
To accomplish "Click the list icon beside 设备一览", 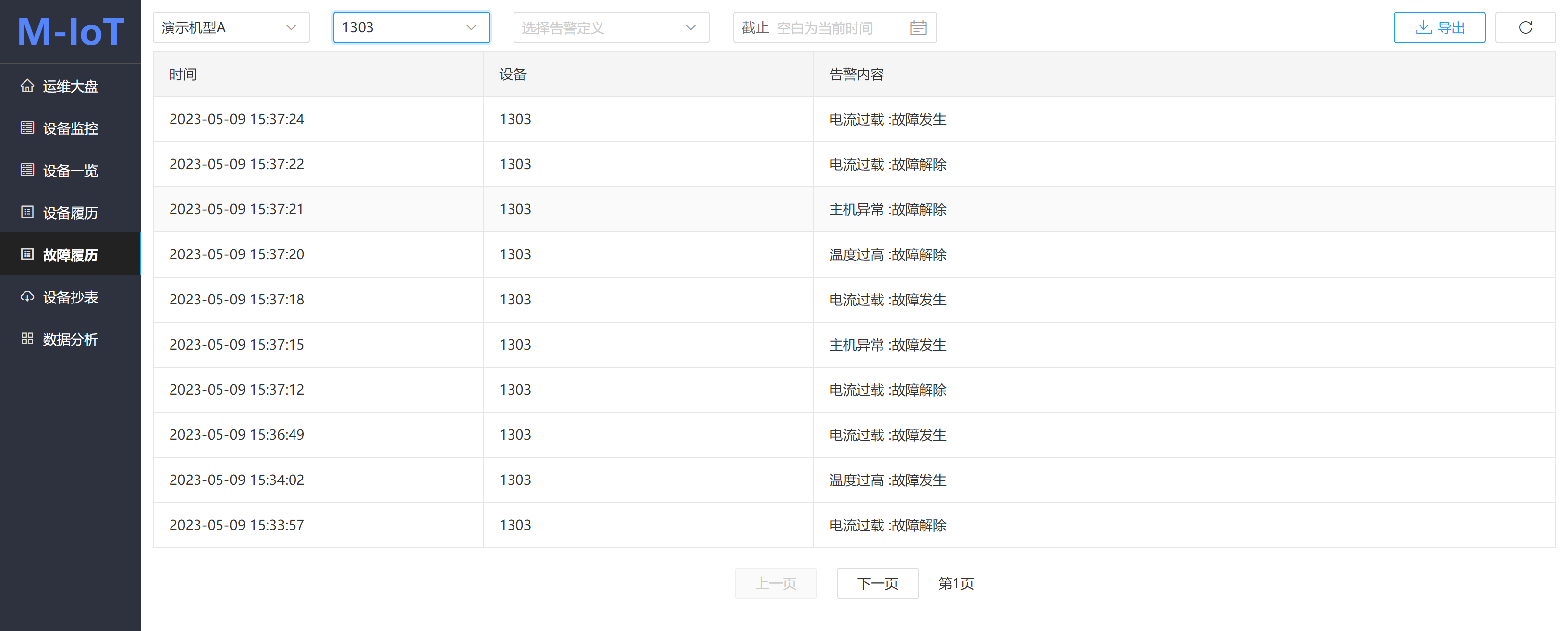I will (27, 170).
